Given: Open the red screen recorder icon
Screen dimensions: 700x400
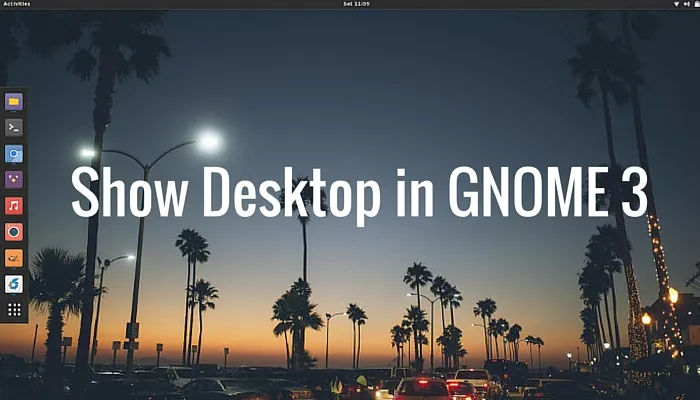Looking at the screenshot, I should click(x=14, y=232).
